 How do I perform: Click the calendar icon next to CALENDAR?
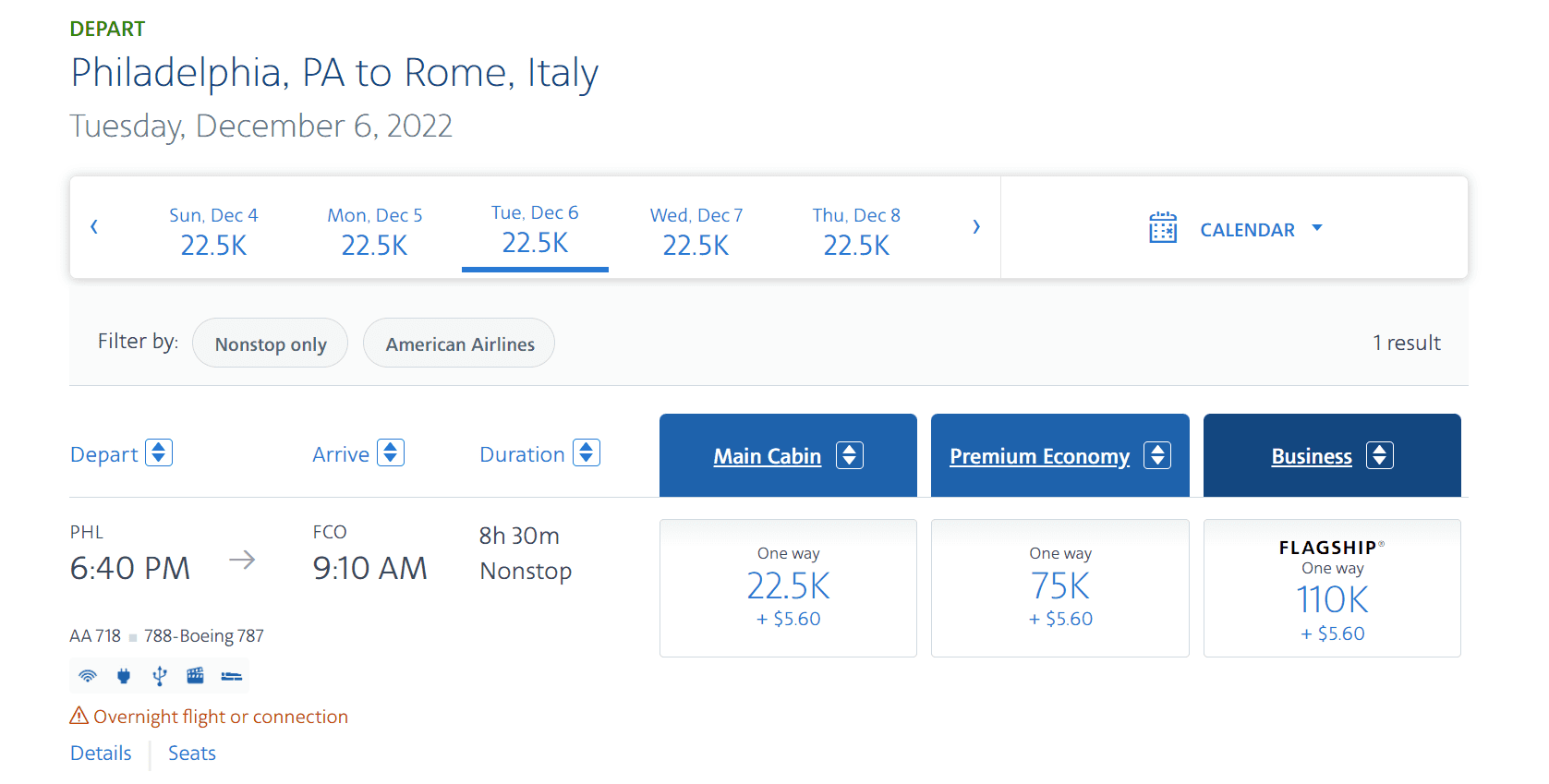point(1162,227)
